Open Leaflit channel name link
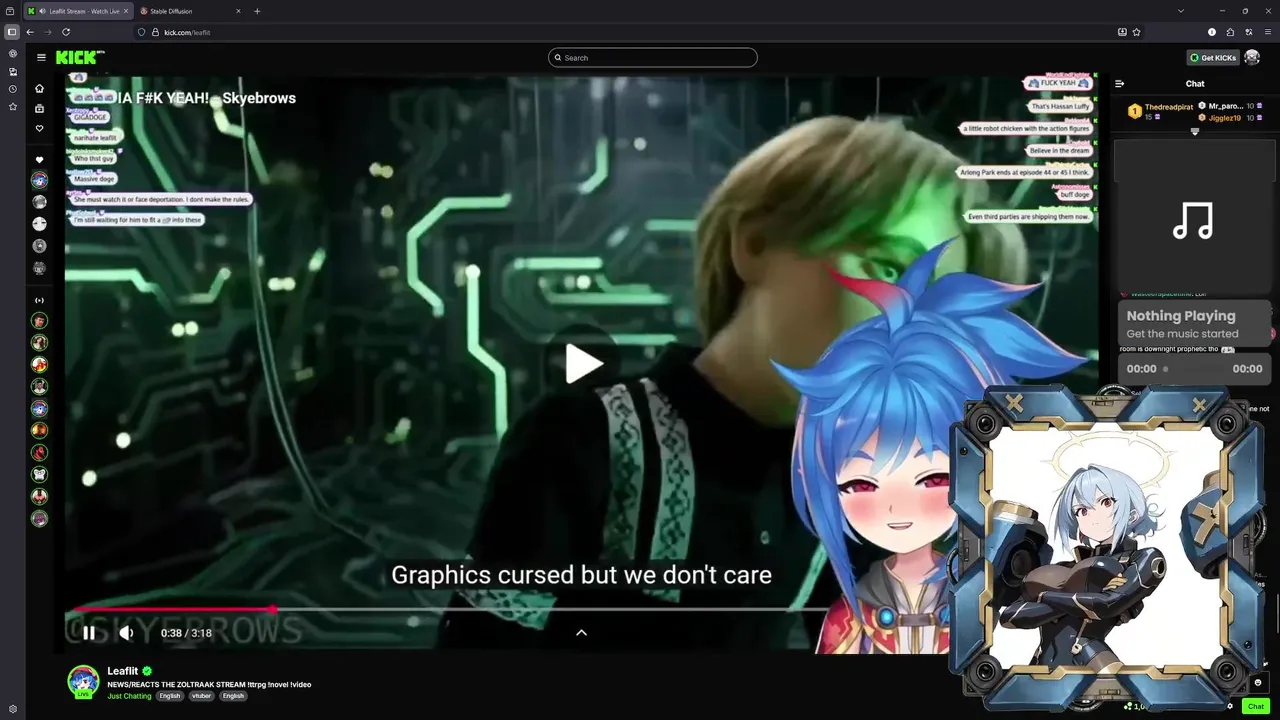1280x720 pixels. coord(122,671)
